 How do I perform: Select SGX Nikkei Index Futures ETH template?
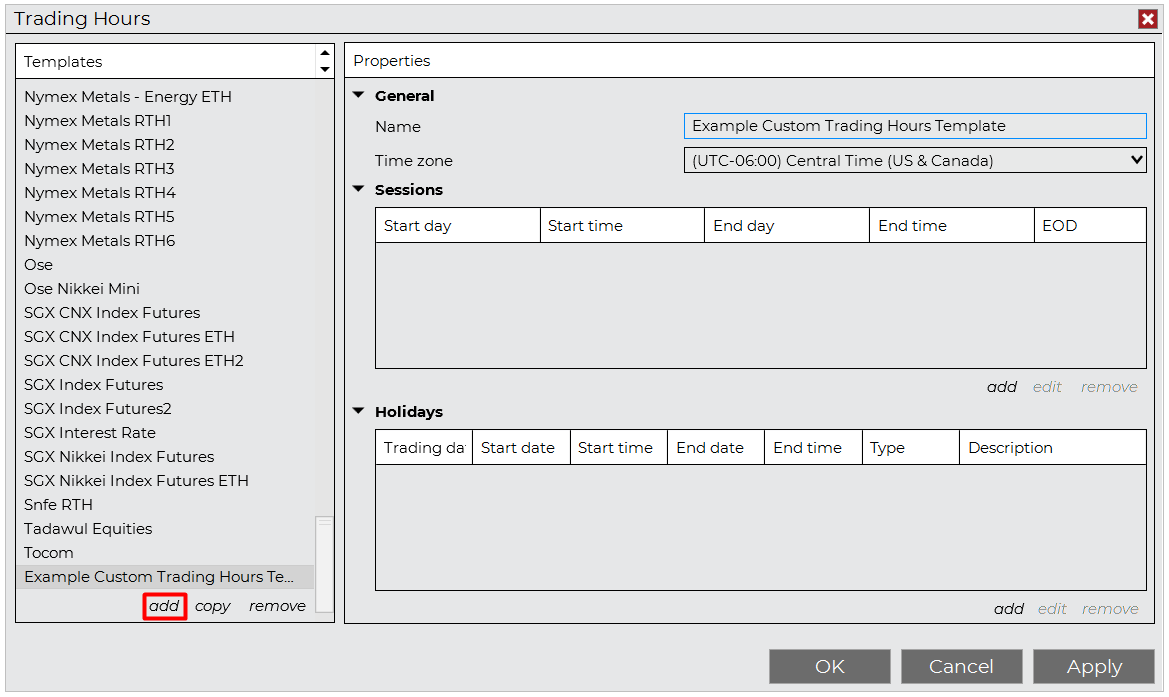[136, 481]
